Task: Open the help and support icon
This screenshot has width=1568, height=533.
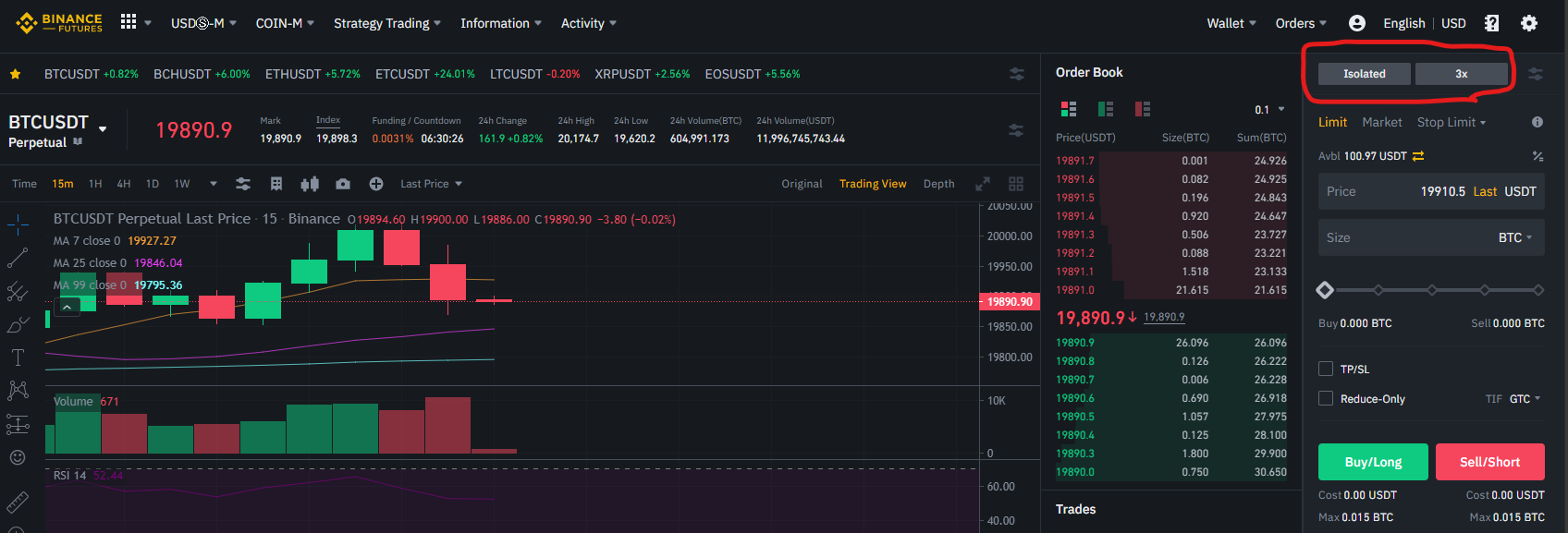Action: [x=1491, y=23]
